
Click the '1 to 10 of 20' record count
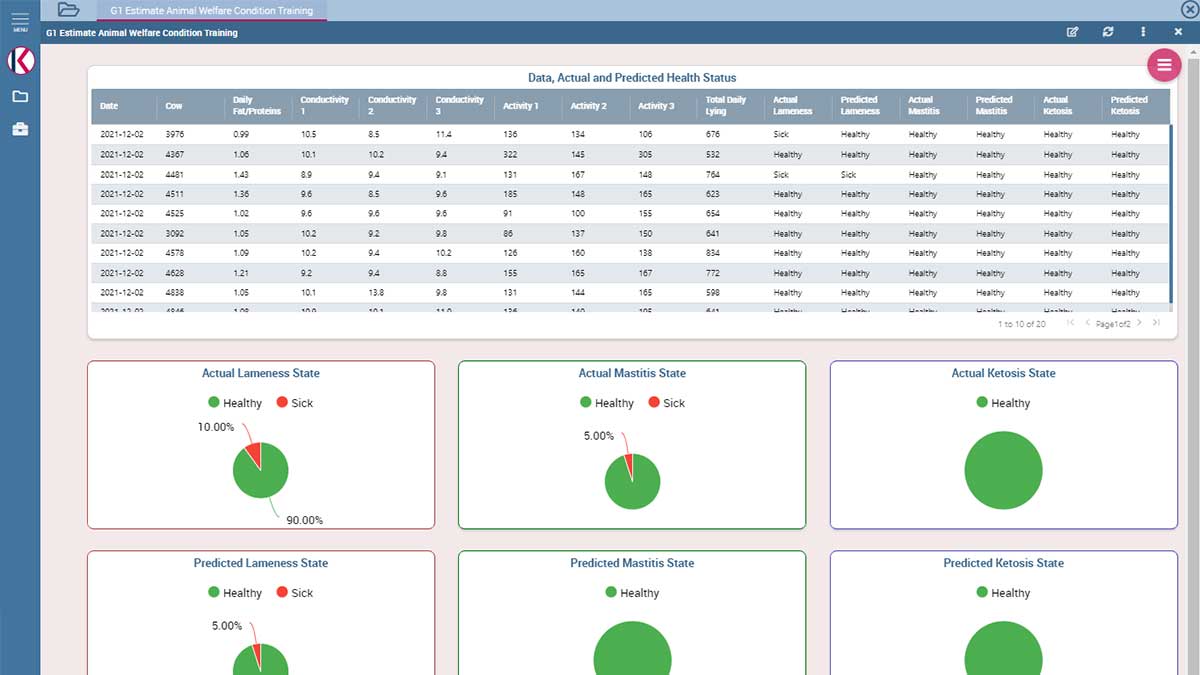coord(1021,324)
